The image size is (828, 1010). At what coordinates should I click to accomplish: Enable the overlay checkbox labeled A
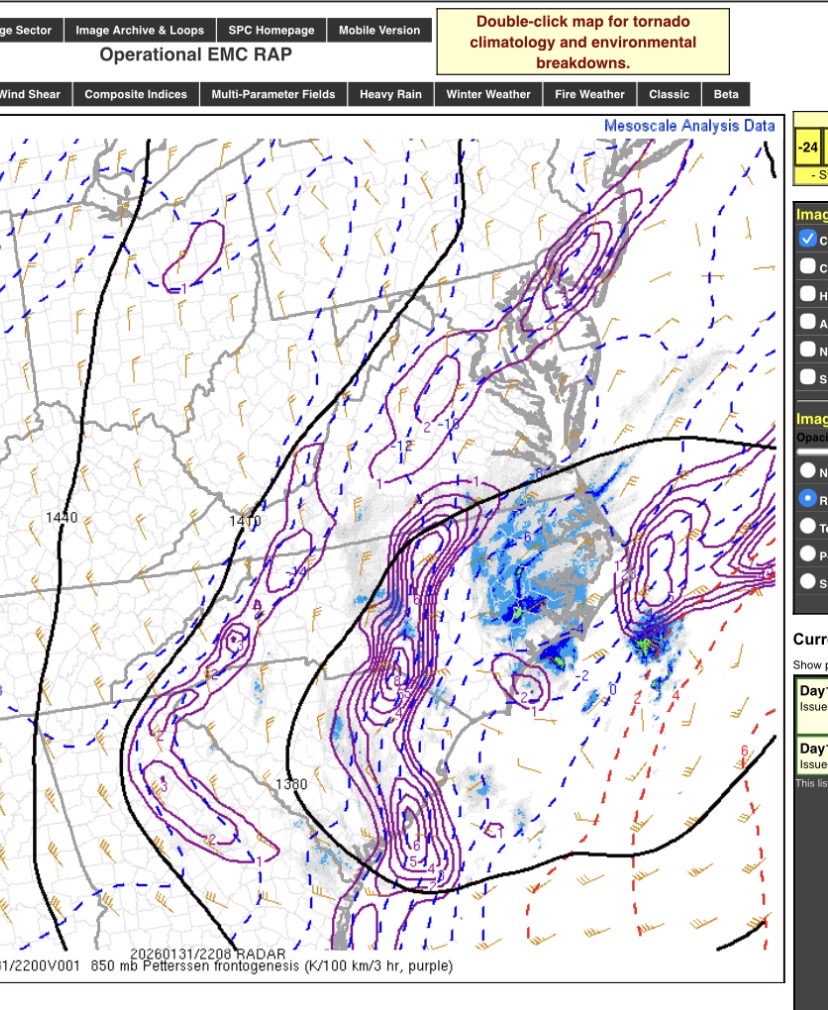(808, 322)
